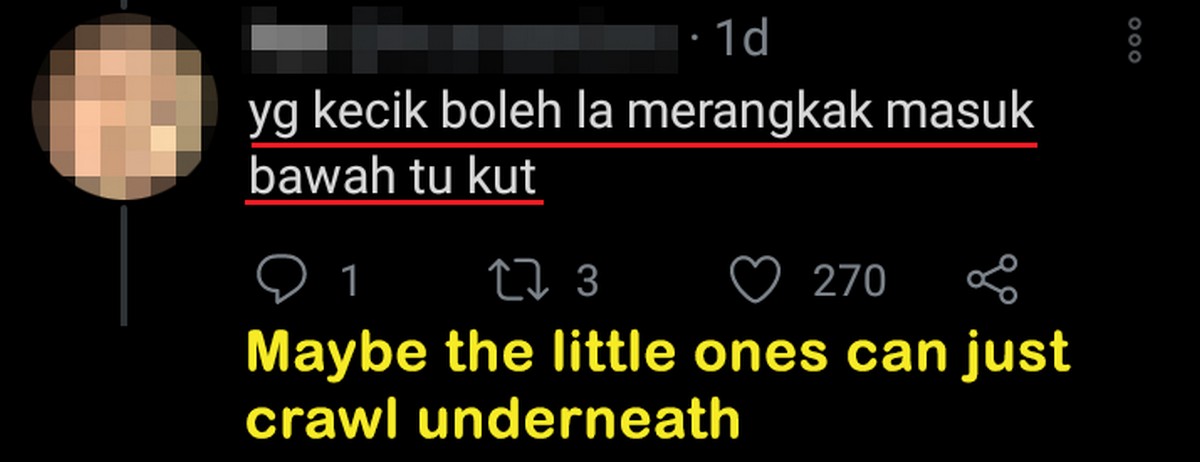Click the short blurred display name
Screen dimensions: 1200x462
pyautogui.click(x=289, y=38)
